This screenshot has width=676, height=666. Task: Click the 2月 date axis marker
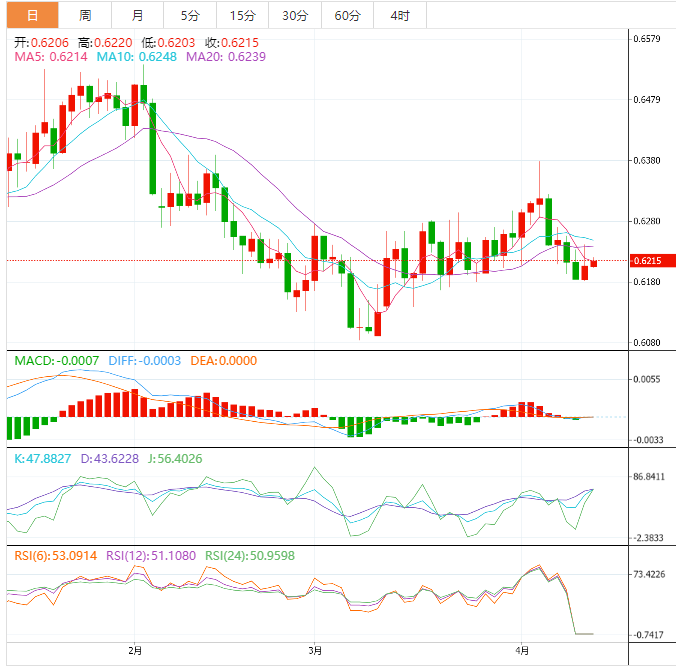[135, 650]
